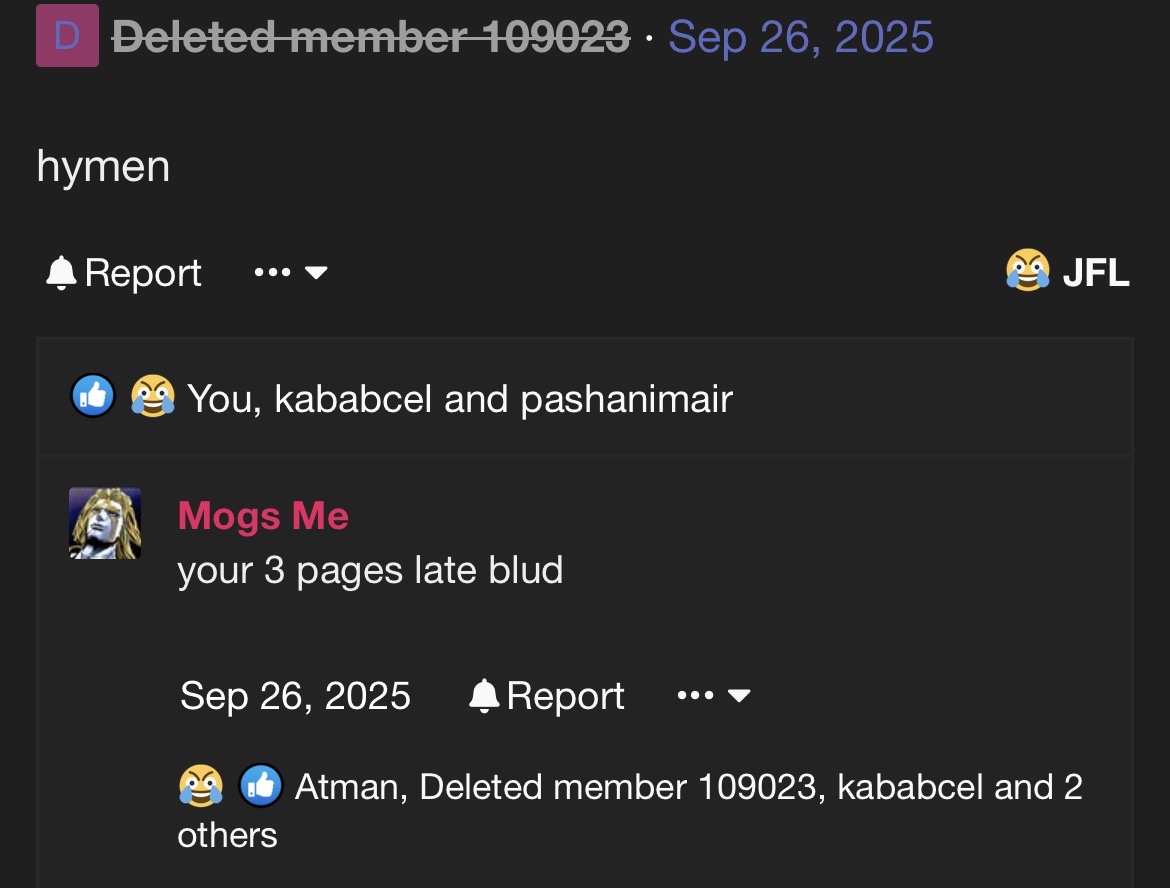The width and height of the screenshot is (1170, 888).
Task: View who reacted: You, kababcel and pashanimair
Action: click(x=460, y=399)
